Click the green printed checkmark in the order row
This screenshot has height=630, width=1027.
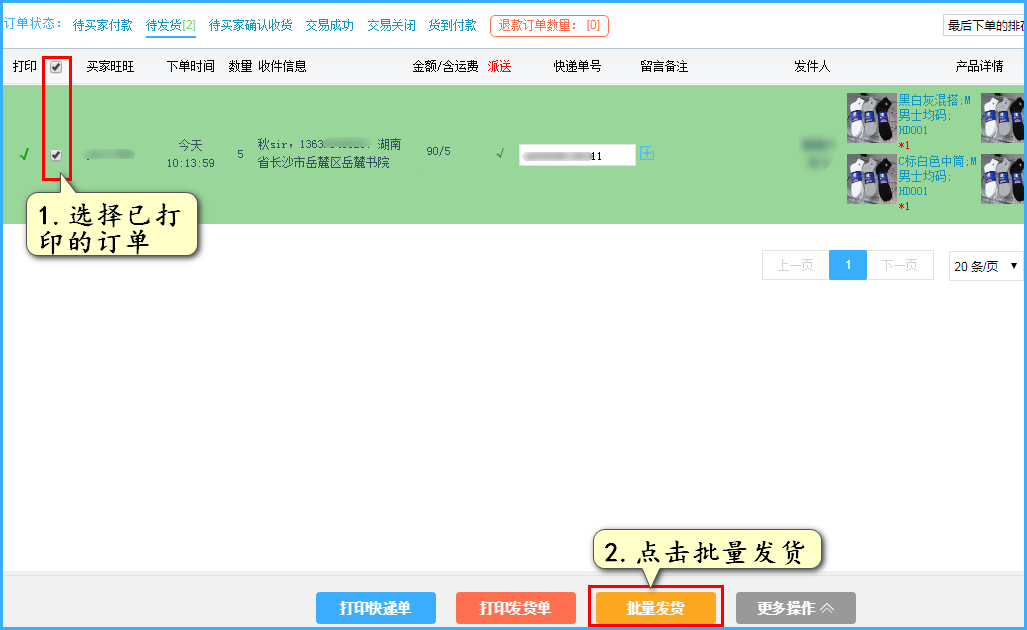pyautogui.click(x=24, y=154)
